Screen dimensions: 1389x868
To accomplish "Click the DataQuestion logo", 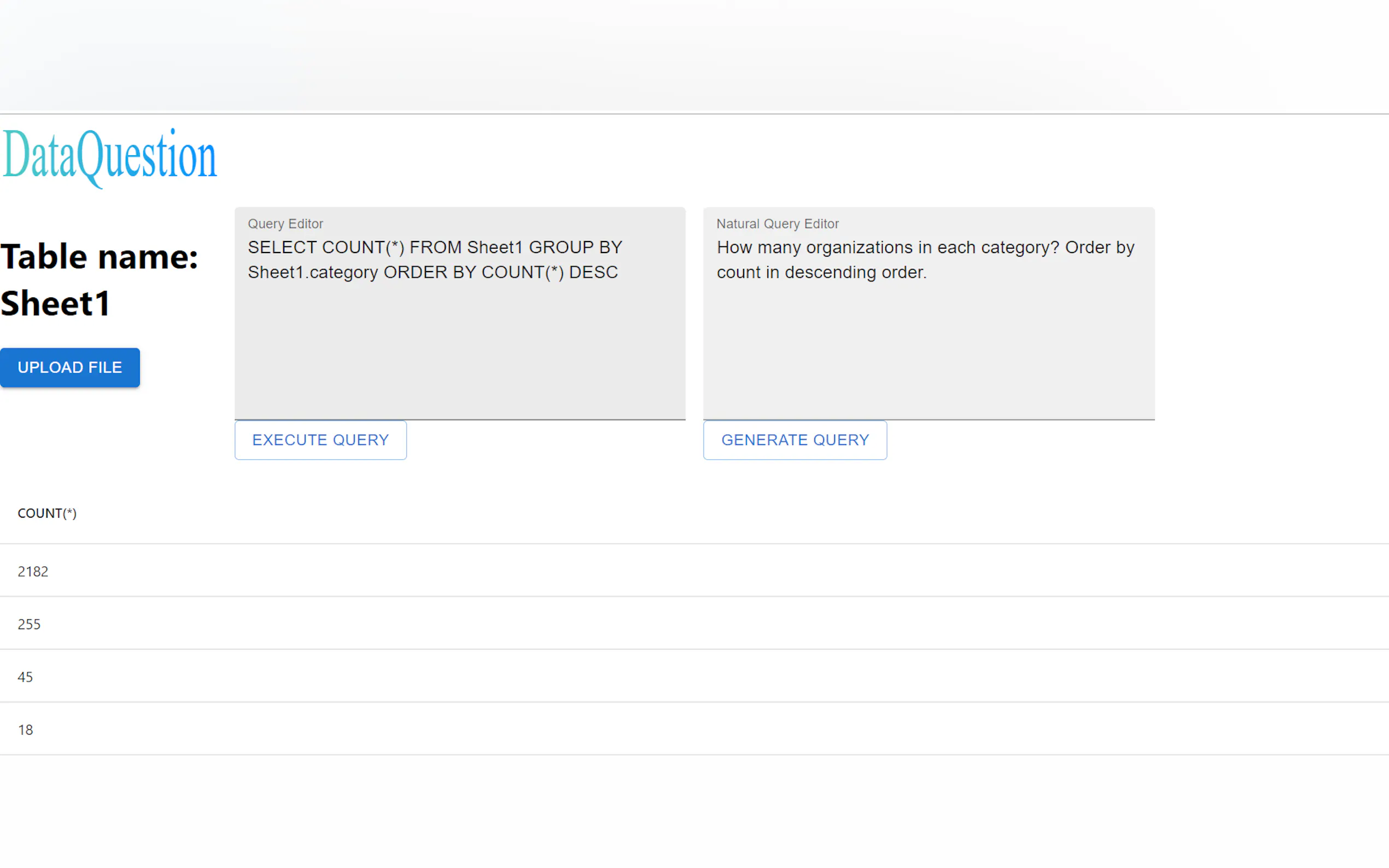I will (109, 156).
